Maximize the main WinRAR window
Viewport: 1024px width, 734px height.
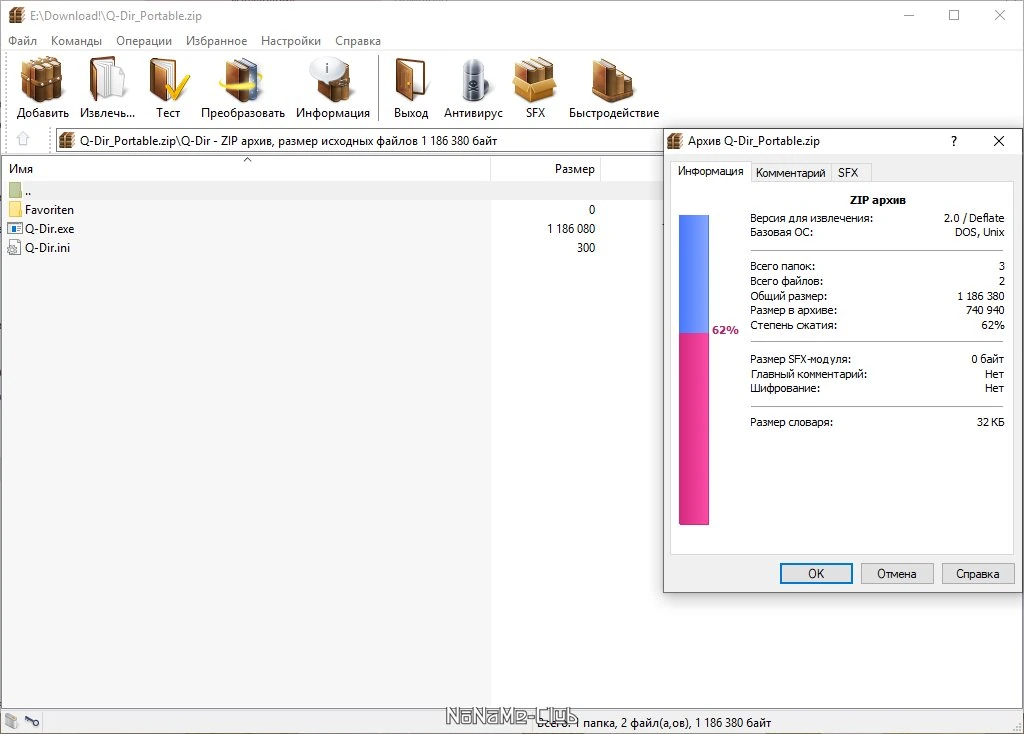[x=954, y=15]
